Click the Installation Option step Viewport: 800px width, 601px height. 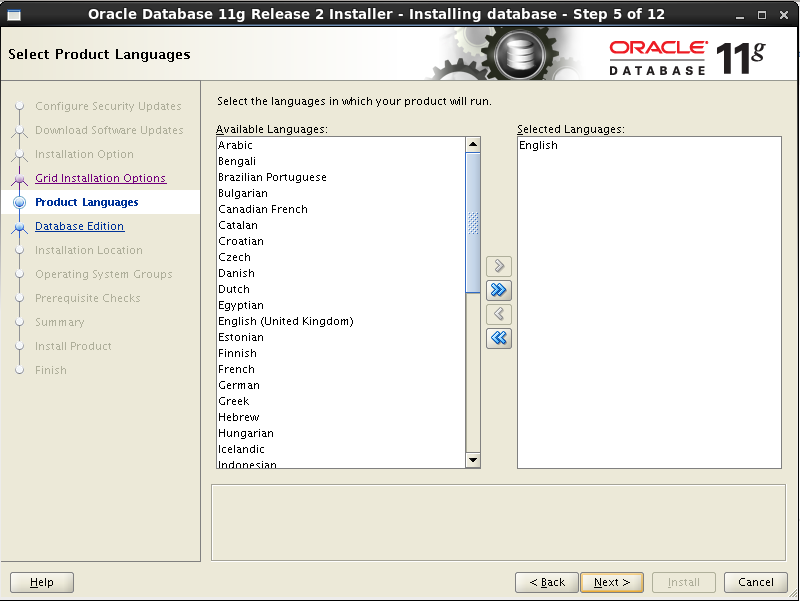coord(84,154)
